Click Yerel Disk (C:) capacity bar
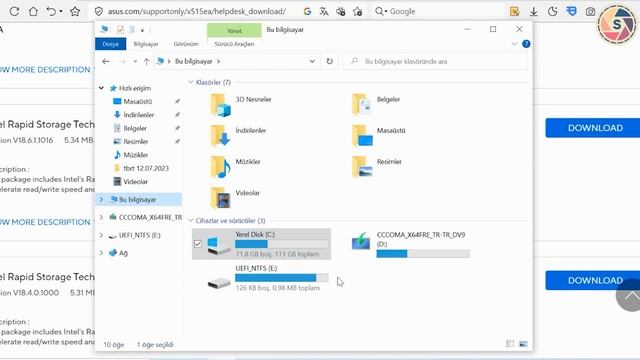This screenshot has width=640, height=360. pyautogui.click(x=282, y=244)
